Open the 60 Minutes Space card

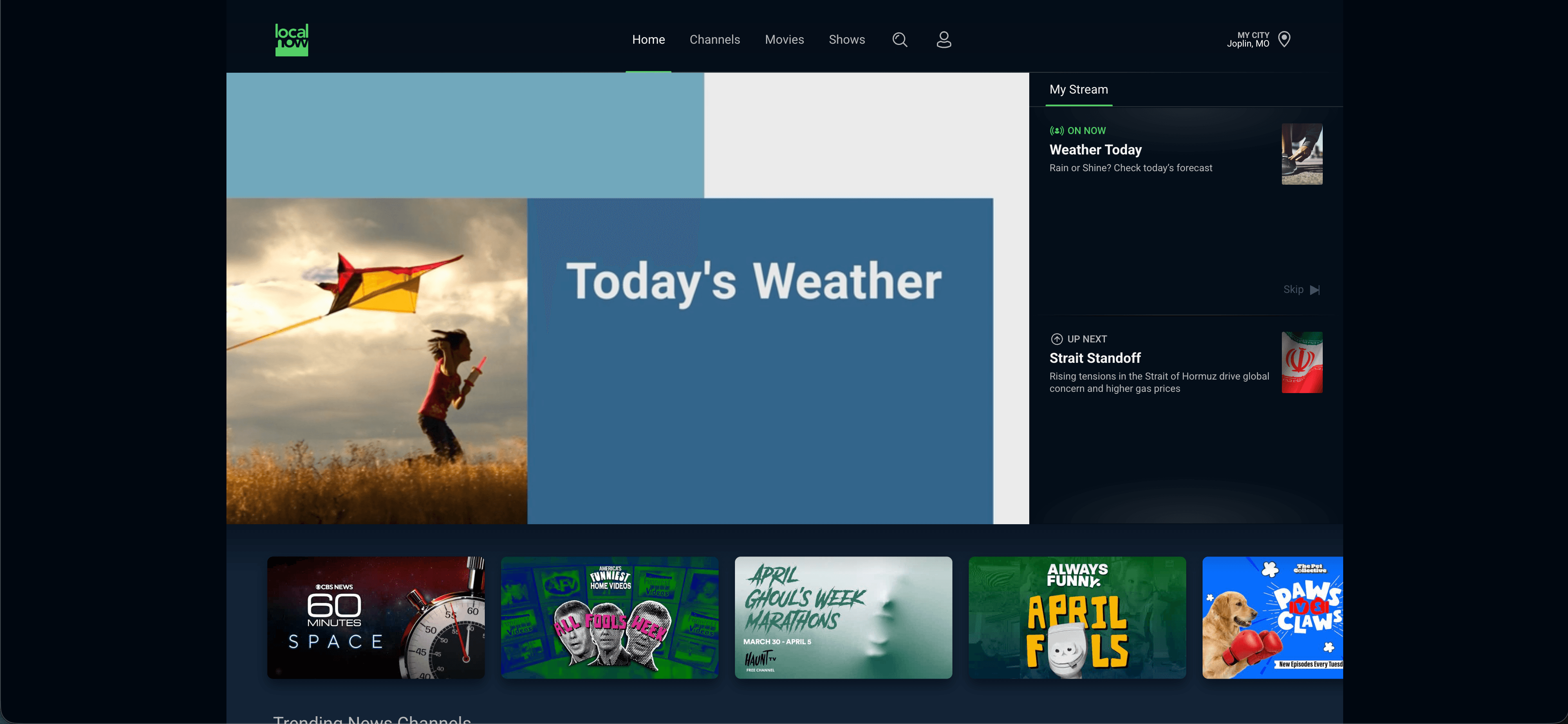(x=376, y=617)
